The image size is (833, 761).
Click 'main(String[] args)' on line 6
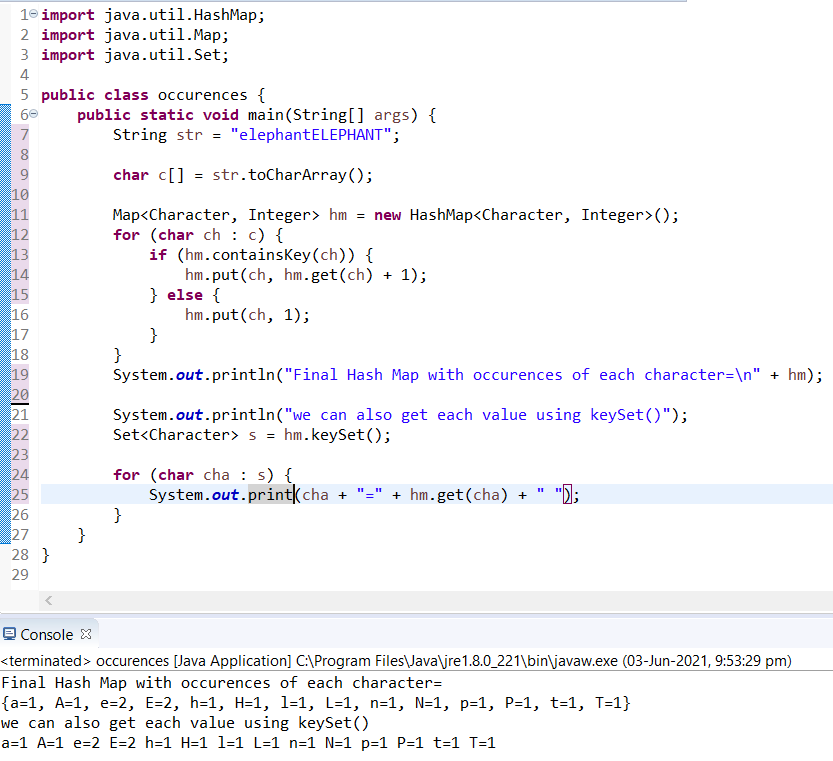pos(333,115)
